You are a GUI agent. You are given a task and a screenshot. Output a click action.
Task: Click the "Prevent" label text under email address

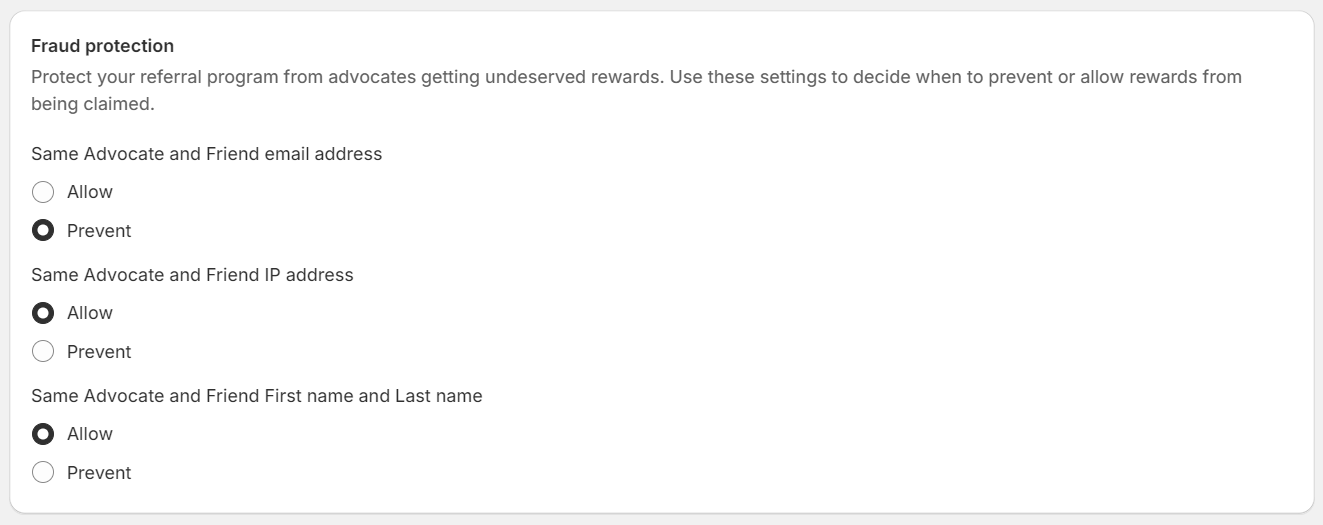pos(99,231)
